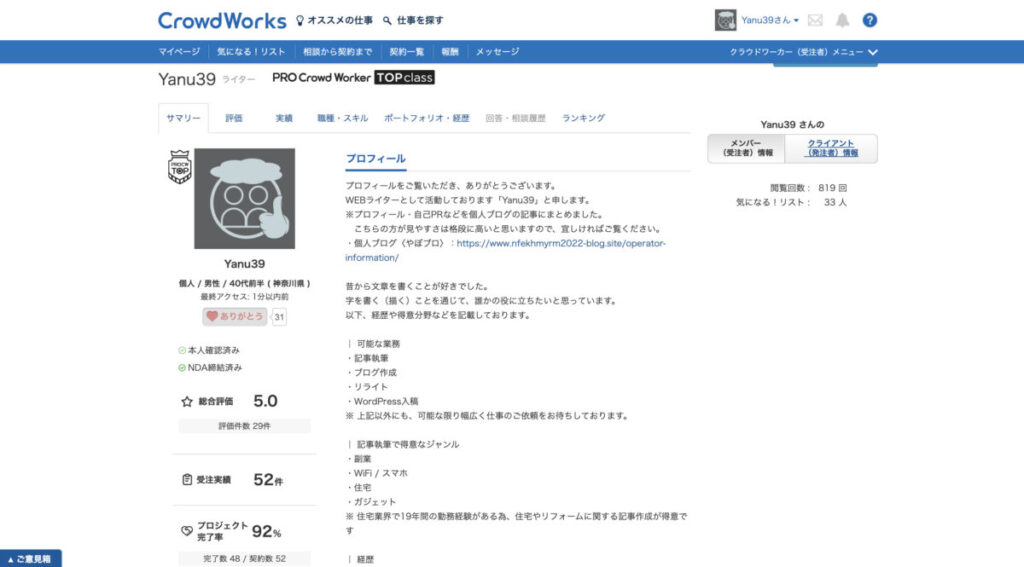
Task: Click the blue help question mark icon
Action: coord(869,20)
